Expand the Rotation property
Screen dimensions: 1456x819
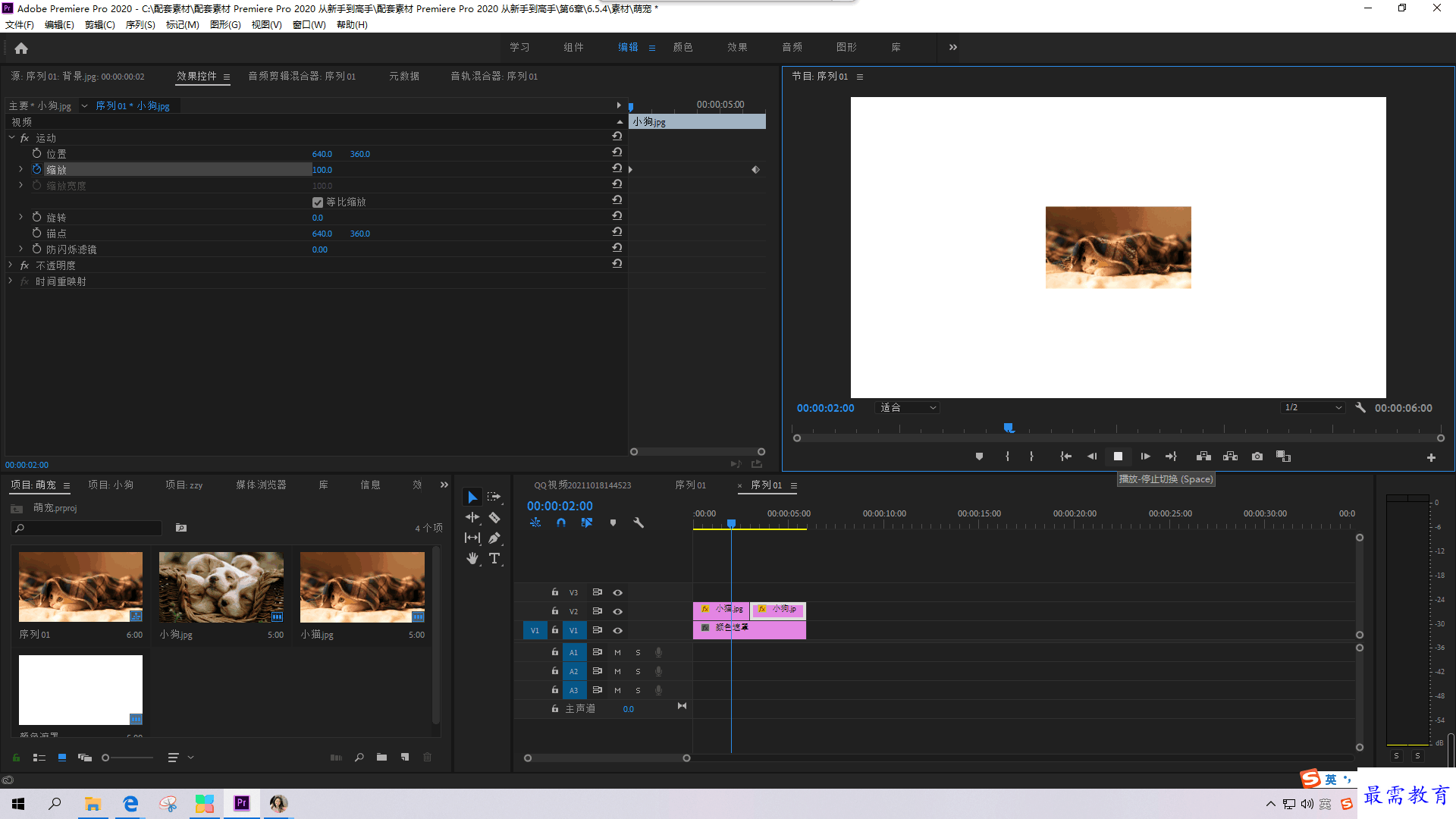20,217
